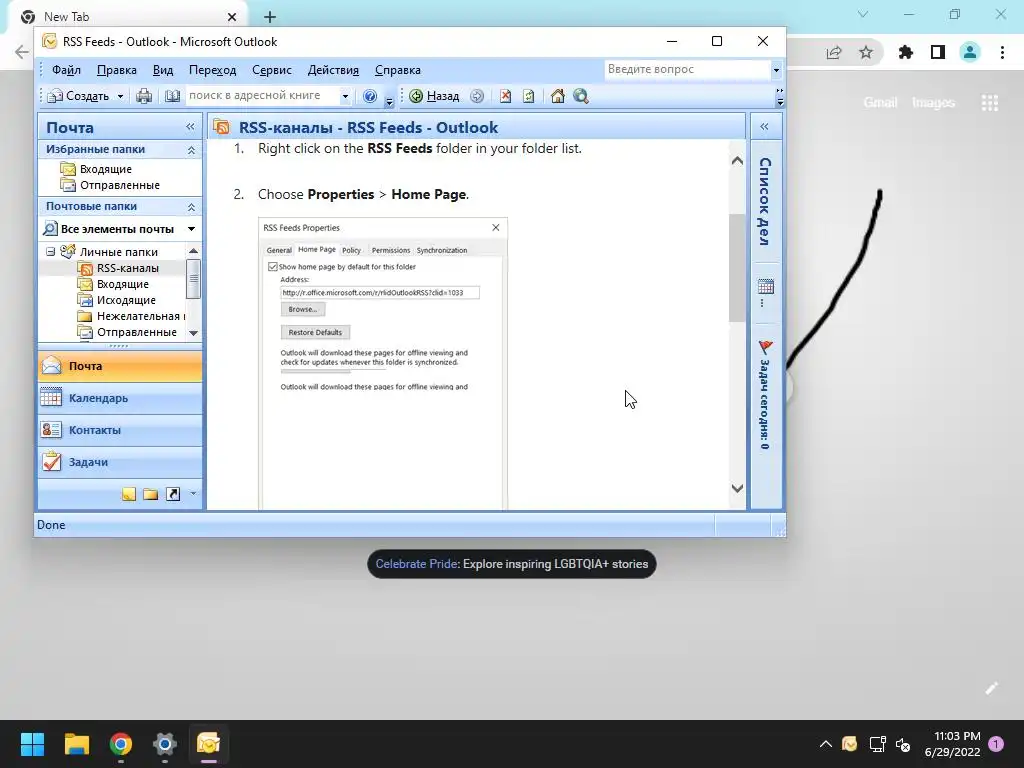Open the Действия menu
This screenshot has height=768, width=1024.
333,70
